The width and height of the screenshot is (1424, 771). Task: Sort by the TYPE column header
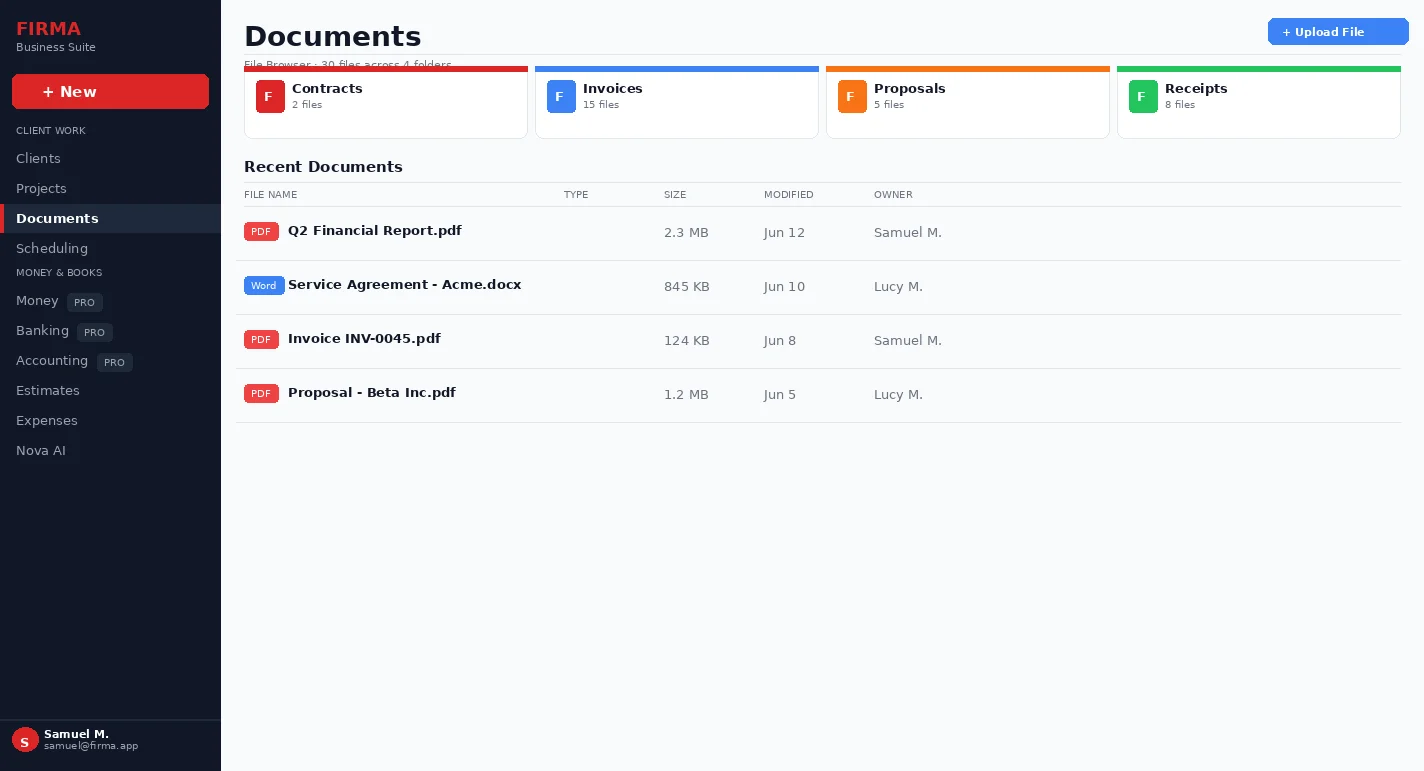point(576,195)
